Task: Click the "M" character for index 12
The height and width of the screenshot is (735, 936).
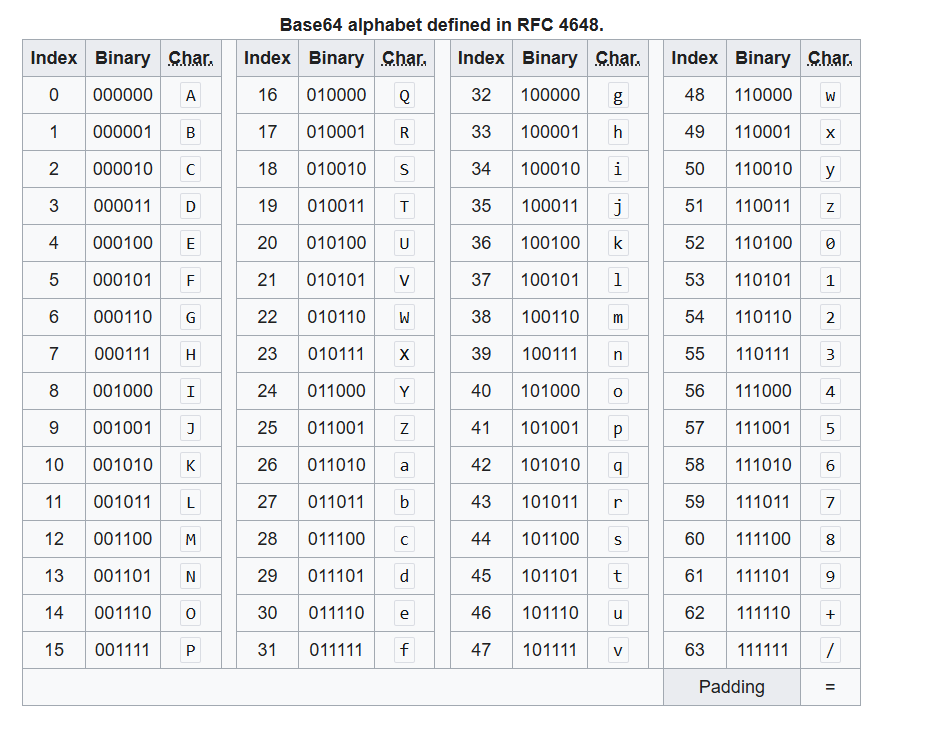Action: (191, 540)
